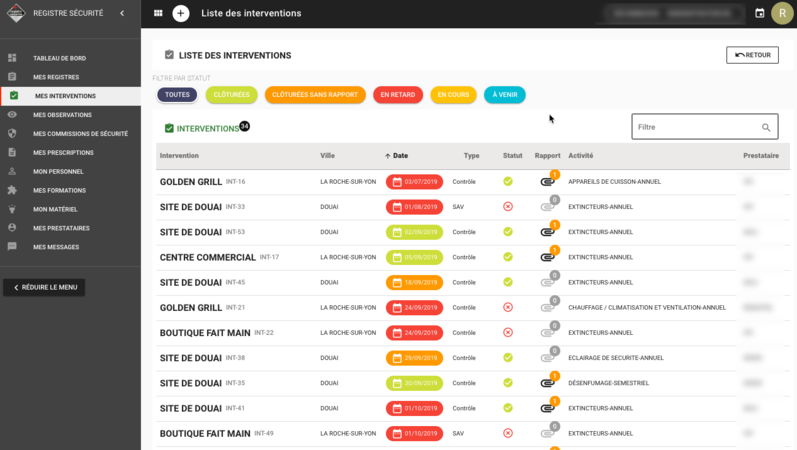
Task: Filter by Clôturées sans rapport status
Action: (315, 95)
